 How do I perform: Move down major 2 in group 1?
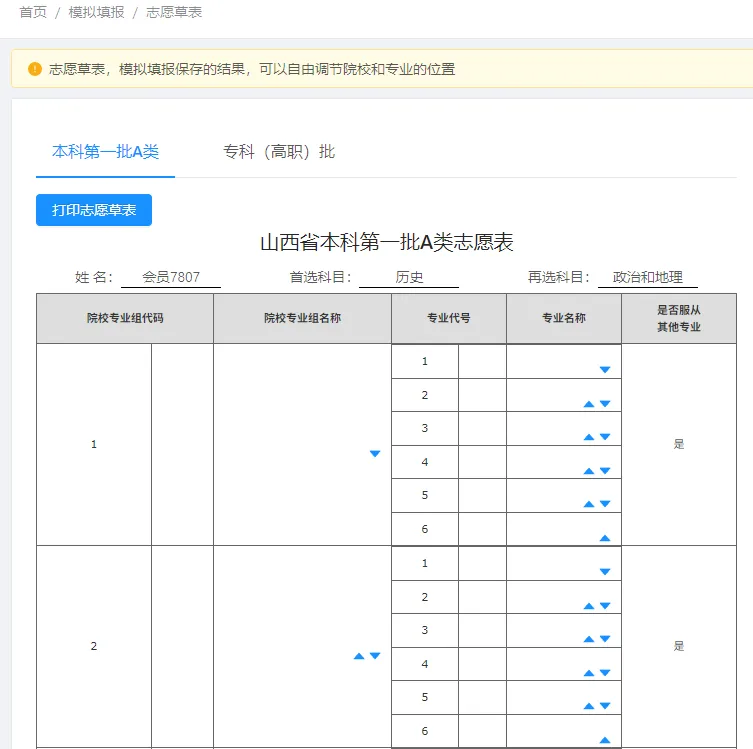605,404
